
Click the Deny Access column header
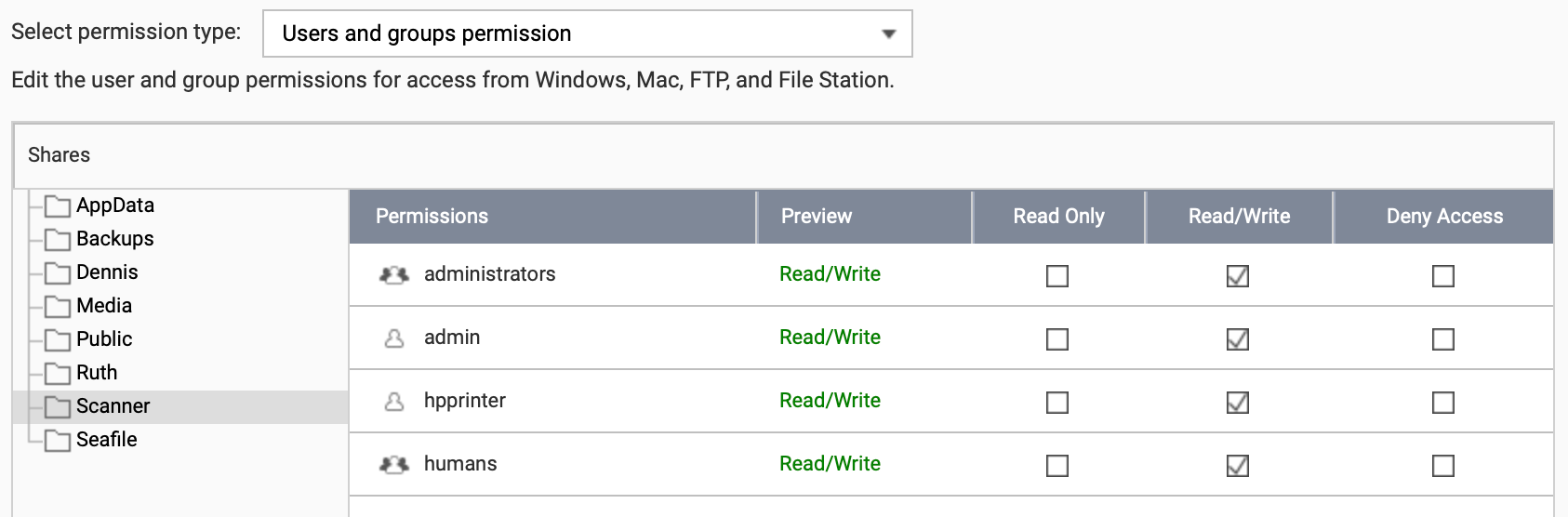pyautogui.click(x=1444, y=217)
